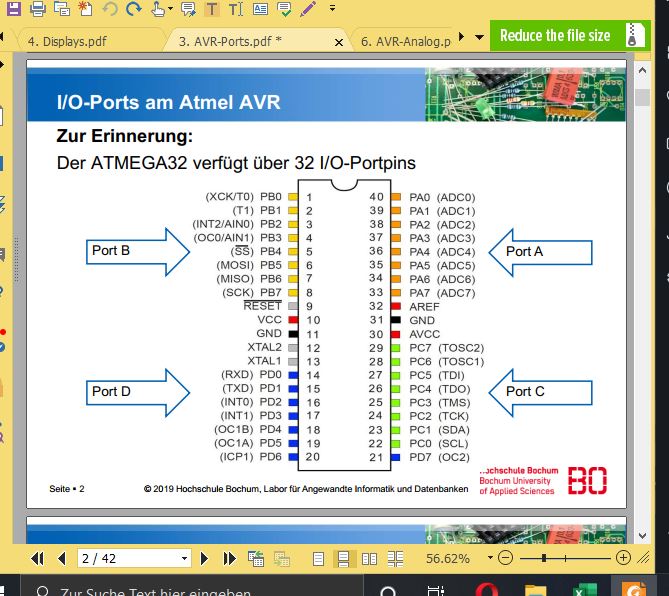Enable continuous page view mode
The width and height of the screenshot is (669, 596).
[x=343, y=558]
